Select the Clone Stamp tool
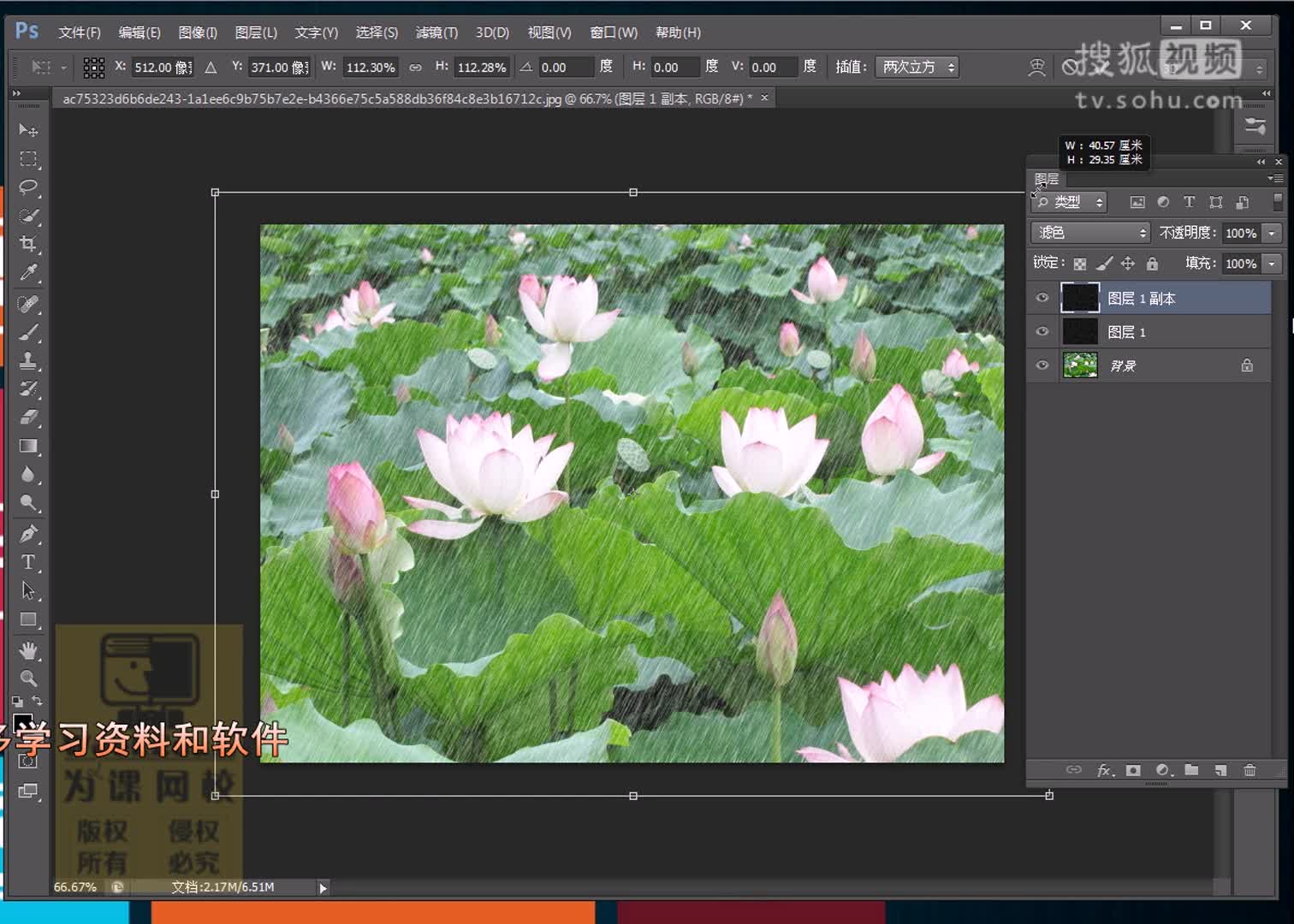 point(28,360)
